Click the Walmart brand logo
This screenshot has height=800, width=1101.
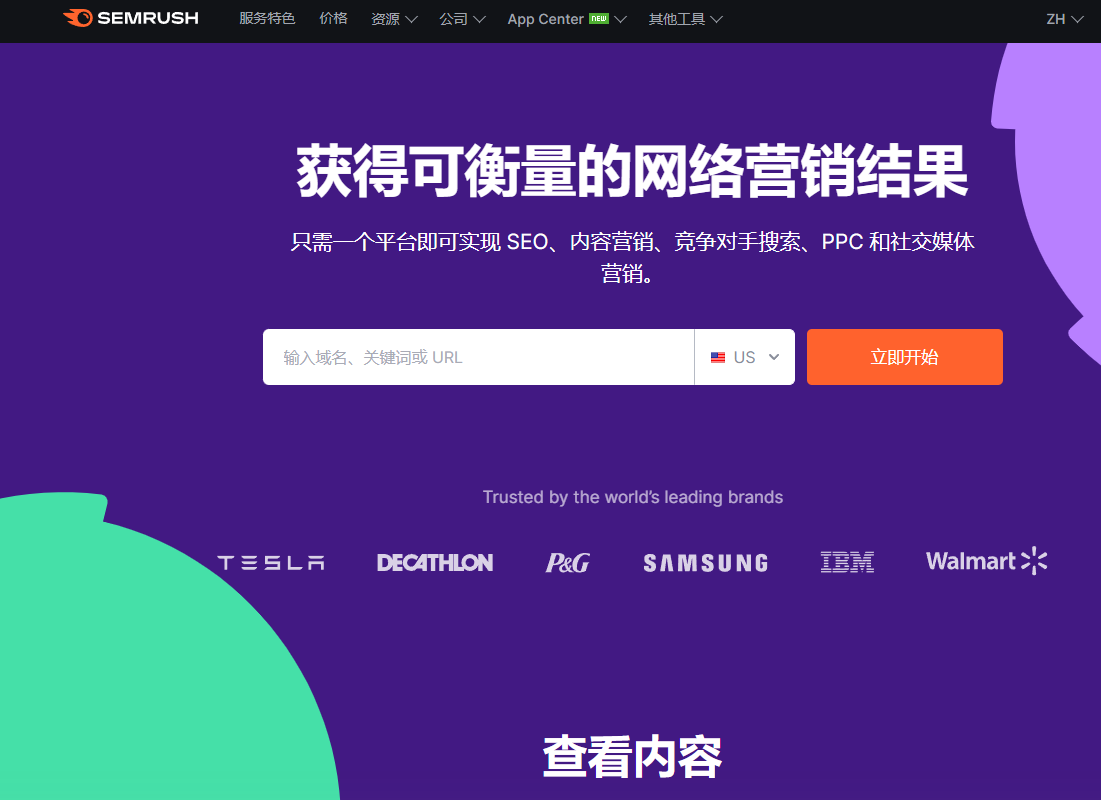click(x=987, y=561)
